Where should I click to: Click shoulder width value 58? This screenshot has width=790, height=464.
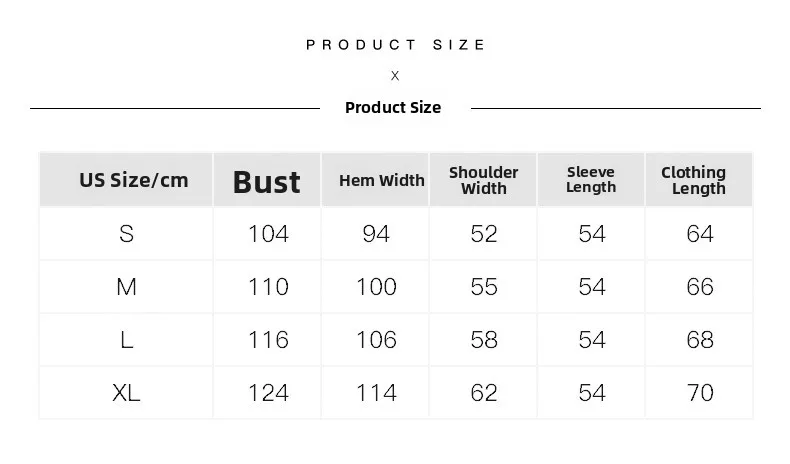click(x=484, y=340)
